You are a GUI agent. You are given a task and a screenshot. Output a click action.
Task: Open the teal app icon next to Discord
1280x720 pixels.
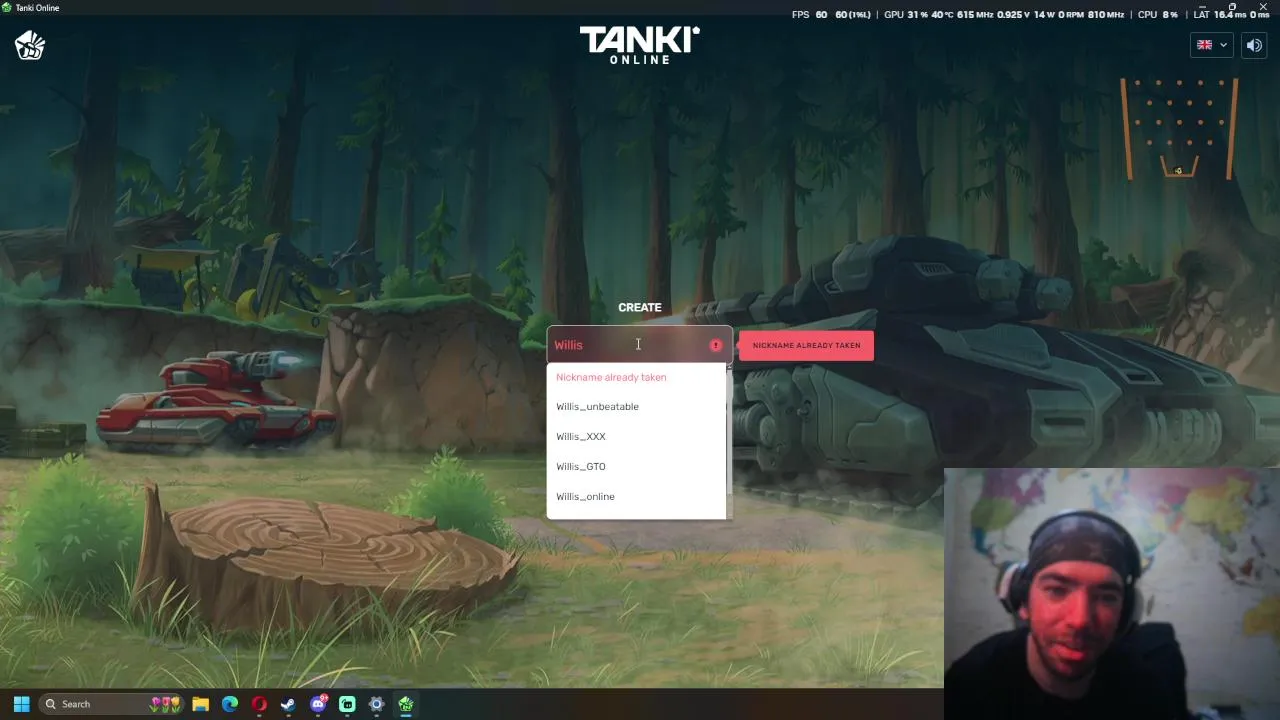point(347,704)
